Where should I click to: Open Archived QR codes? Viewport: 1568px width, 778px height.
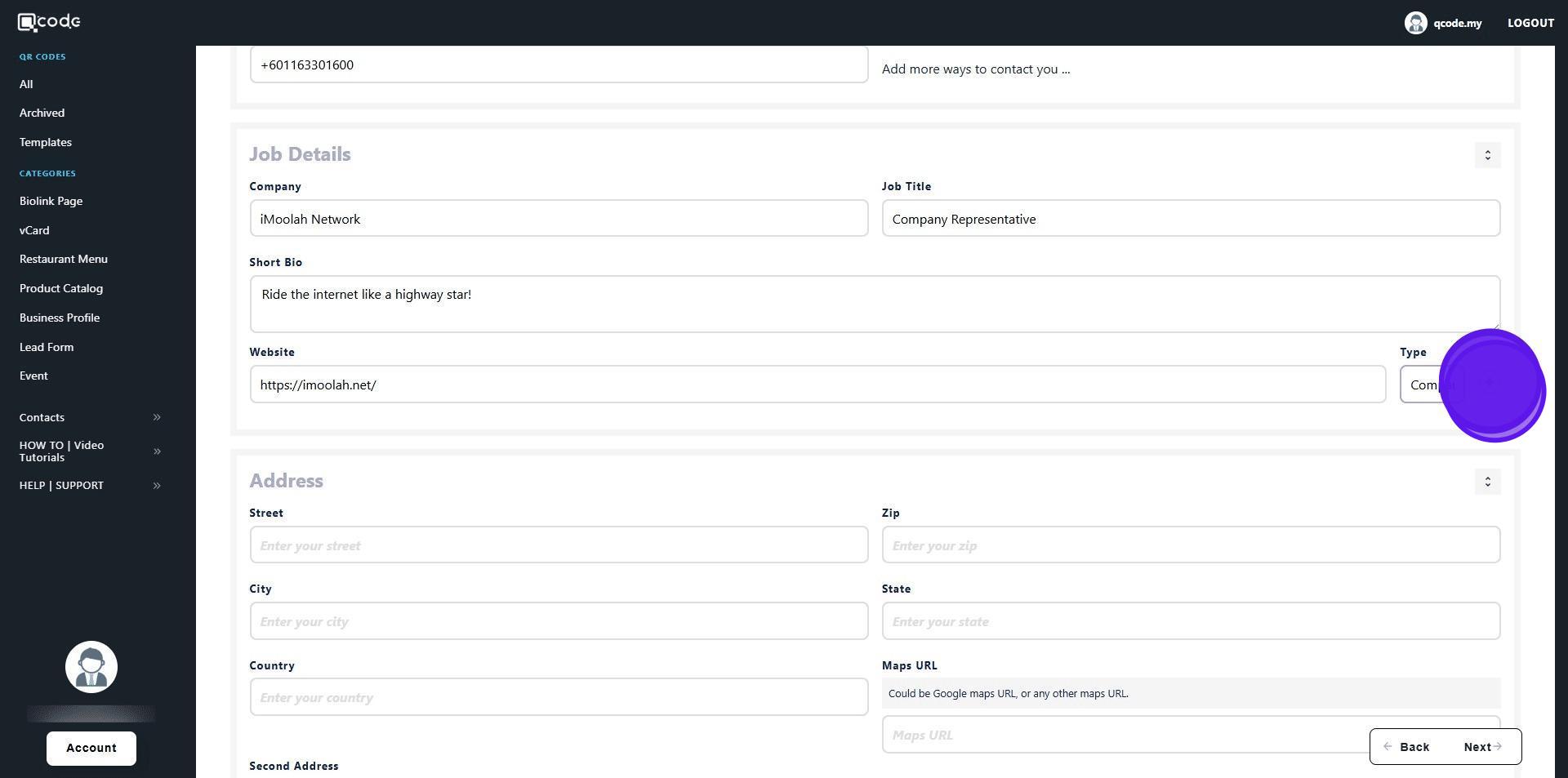coord(42,113)
